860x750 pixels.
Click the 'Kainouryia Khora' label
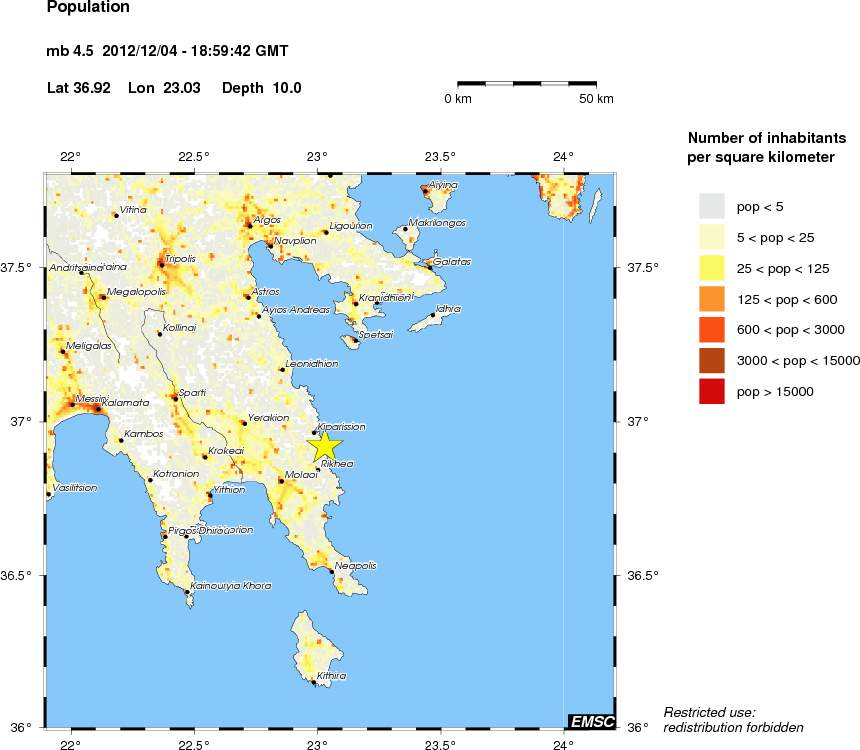point(231,585)
